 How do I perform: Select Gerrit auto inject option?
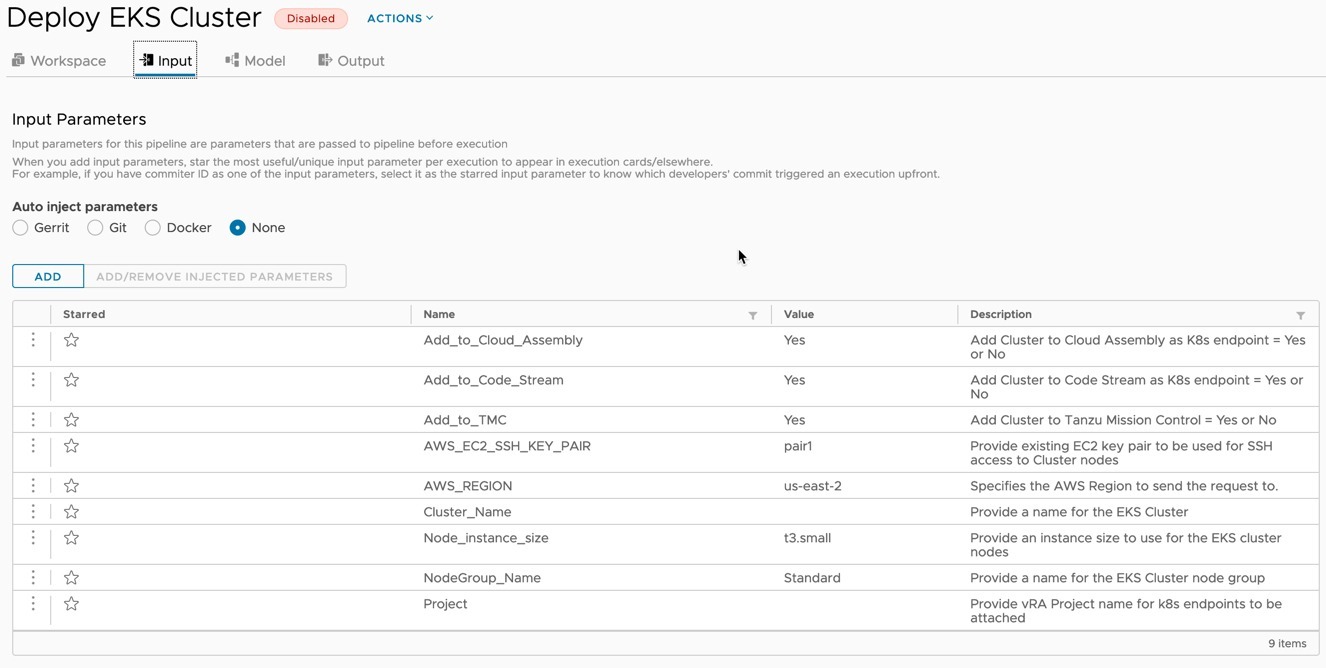[x=20, y=228]
